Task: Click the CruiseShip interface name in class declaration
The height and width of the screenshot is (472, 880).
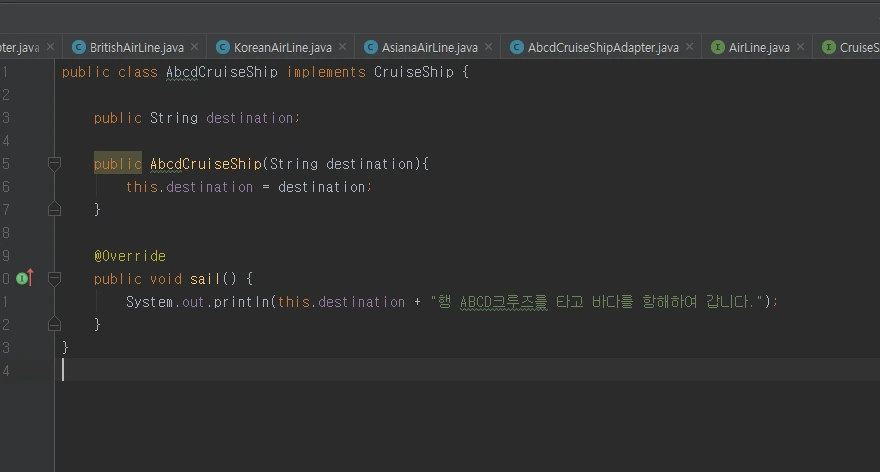Action: (x=414, y=72)
